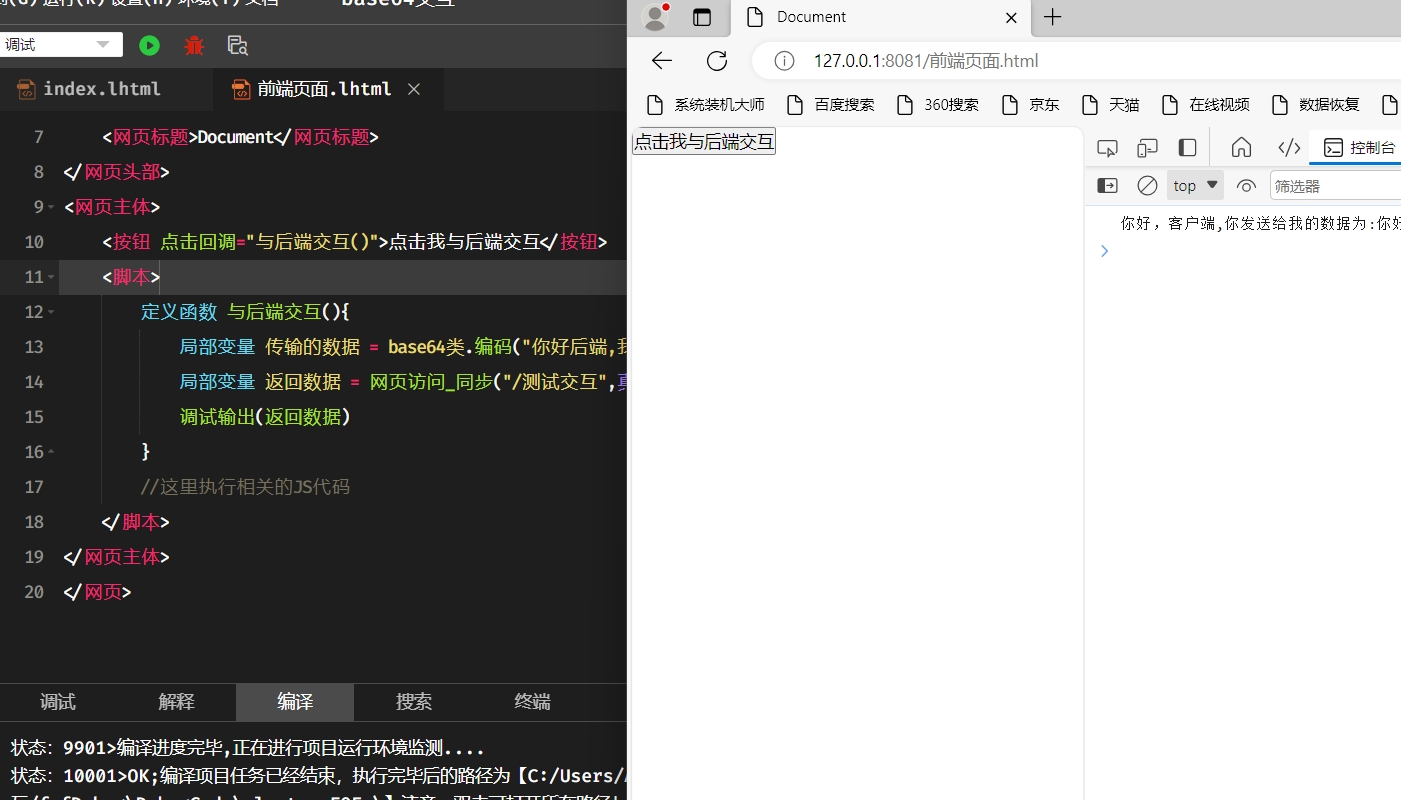The image size is (1401, 800).
Task: Close the 前端页面.lhtml editor tab
Action: pyautogui.click(x=414, y=89)
